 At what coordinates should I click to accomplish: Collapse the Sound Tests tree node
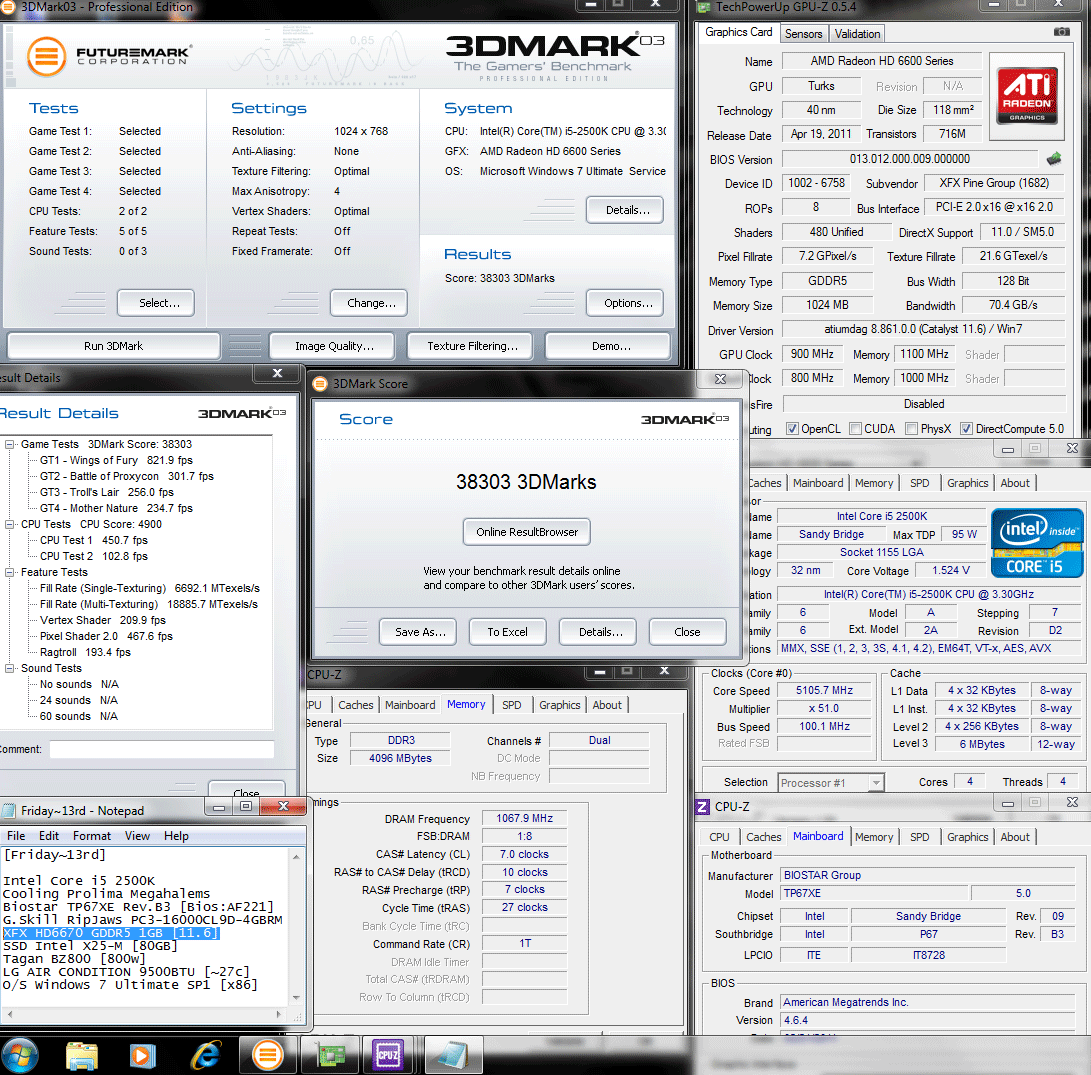[x=10, y=668]
